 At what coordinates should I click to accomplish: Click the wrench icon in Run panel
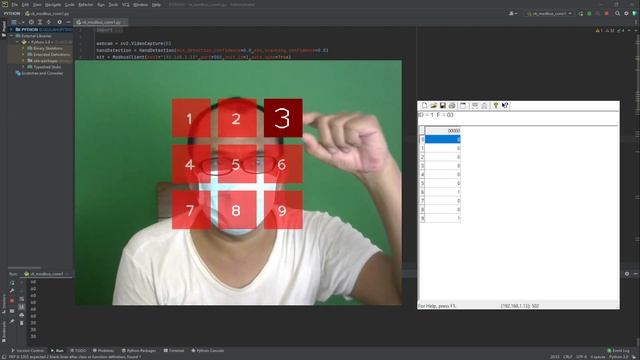tap(12, 291)
